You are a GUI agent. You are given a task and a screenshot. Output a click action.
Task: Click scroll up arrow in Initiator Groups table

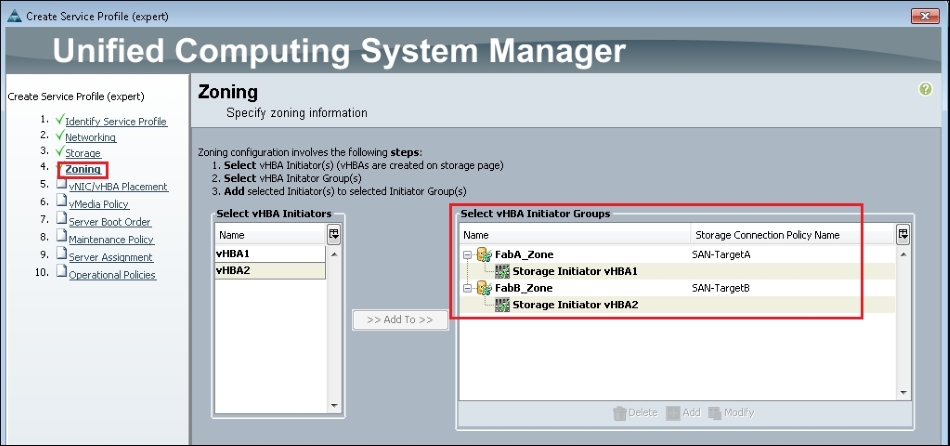coord(904,253)
